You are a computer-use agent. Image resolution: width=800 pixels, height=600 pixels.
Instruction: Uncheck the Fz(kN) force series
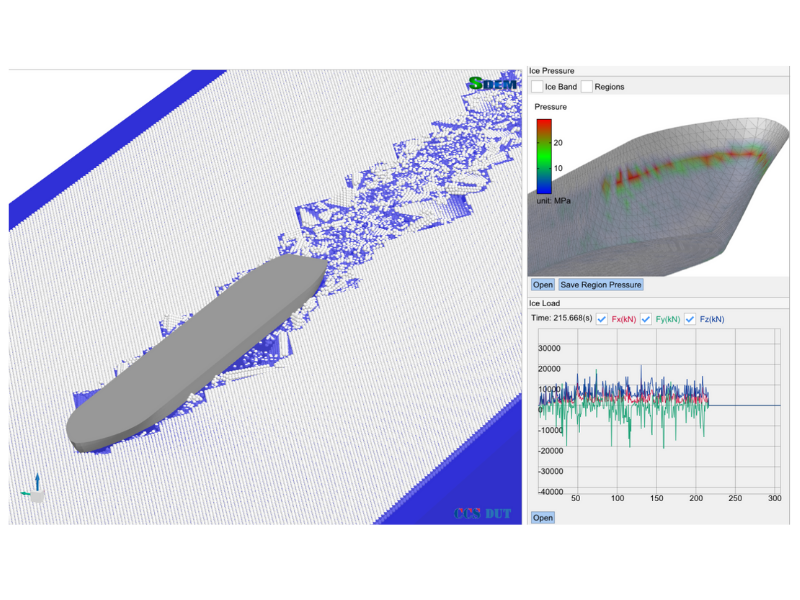pyautogui.click(x=690, y=319)
